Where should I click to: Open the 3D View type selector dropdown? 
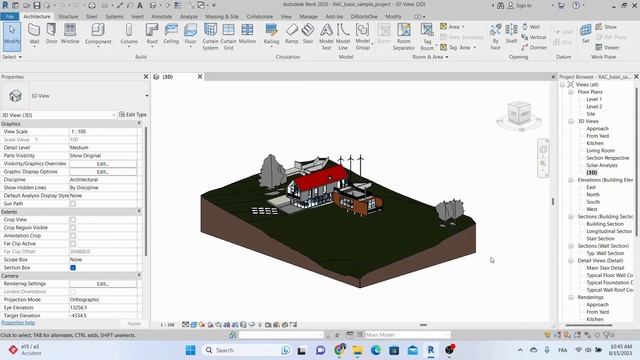[147, 96]
